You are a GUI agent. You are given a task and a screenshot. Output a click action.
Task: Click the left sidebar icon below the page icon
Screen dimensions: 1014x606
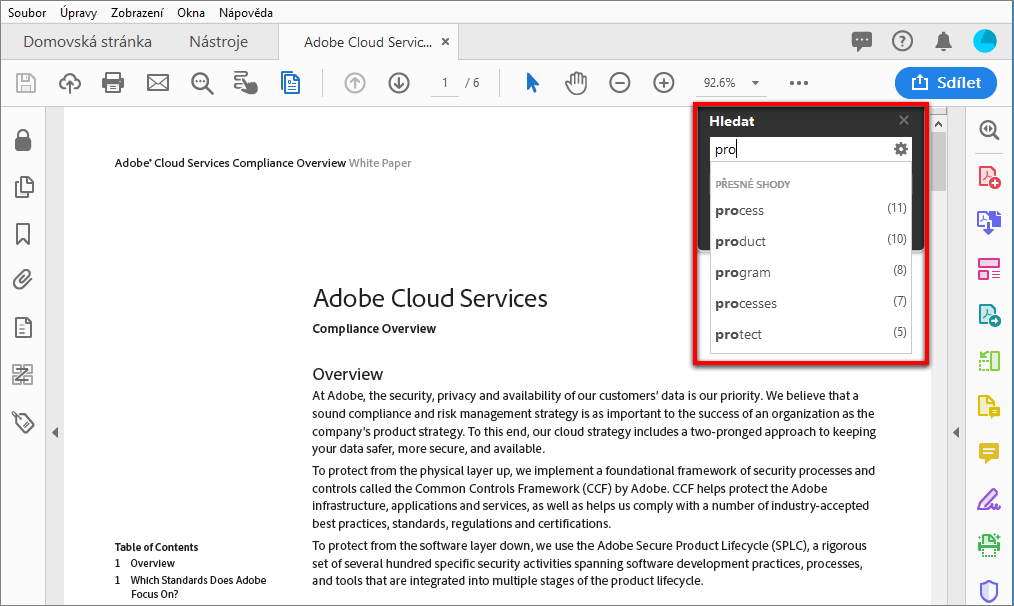[x=23, y=374]
